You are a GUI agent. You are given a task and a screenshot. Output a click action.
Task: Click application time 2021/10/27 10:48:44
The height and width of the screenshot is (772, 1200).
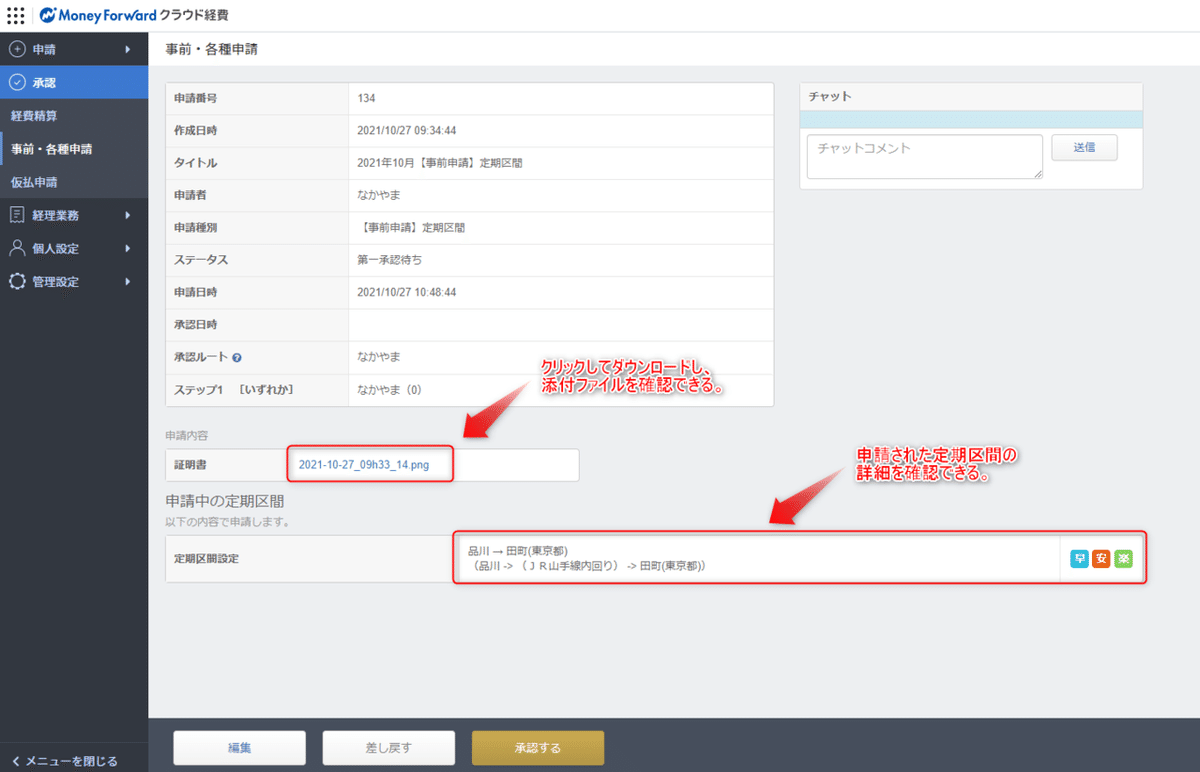click(x=407, y=292)
